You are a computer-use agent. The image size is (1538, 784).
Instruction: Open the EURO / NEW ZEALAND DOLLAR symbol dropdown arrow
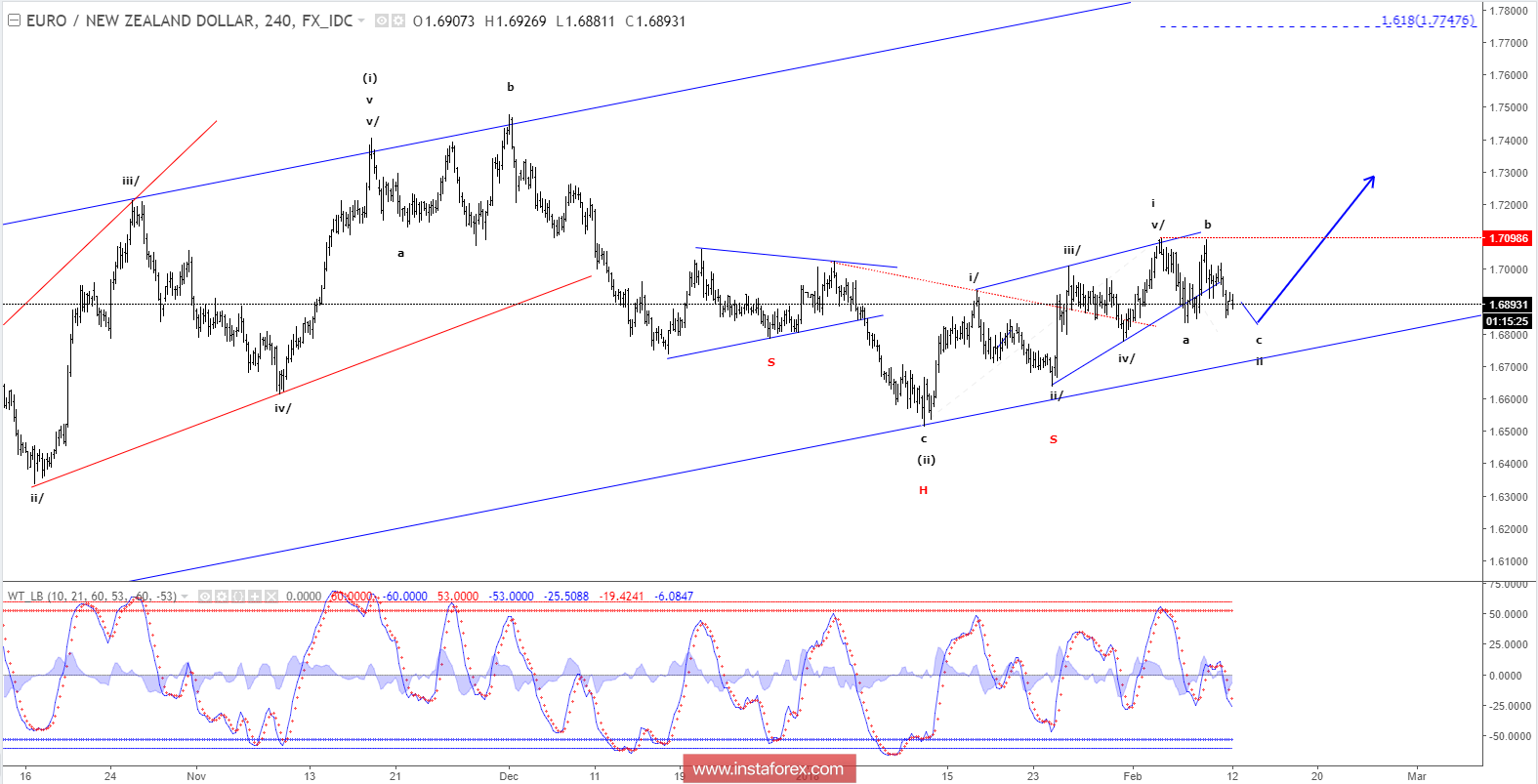(361, 21)
